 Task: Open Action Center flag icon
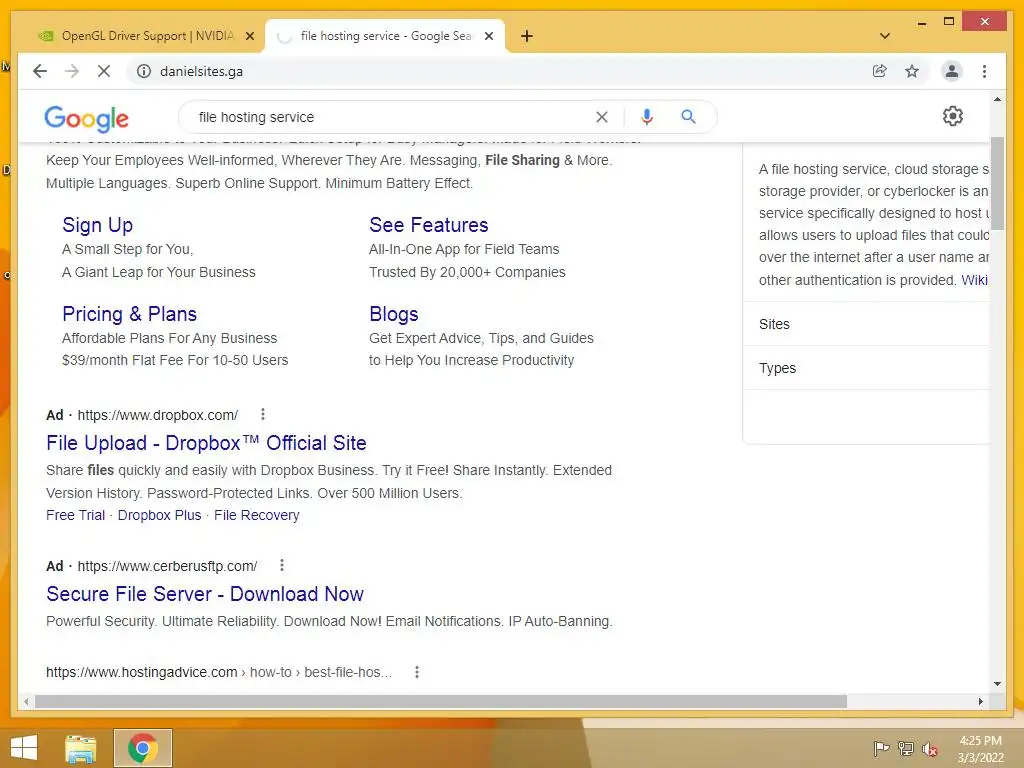pos(881,748)
